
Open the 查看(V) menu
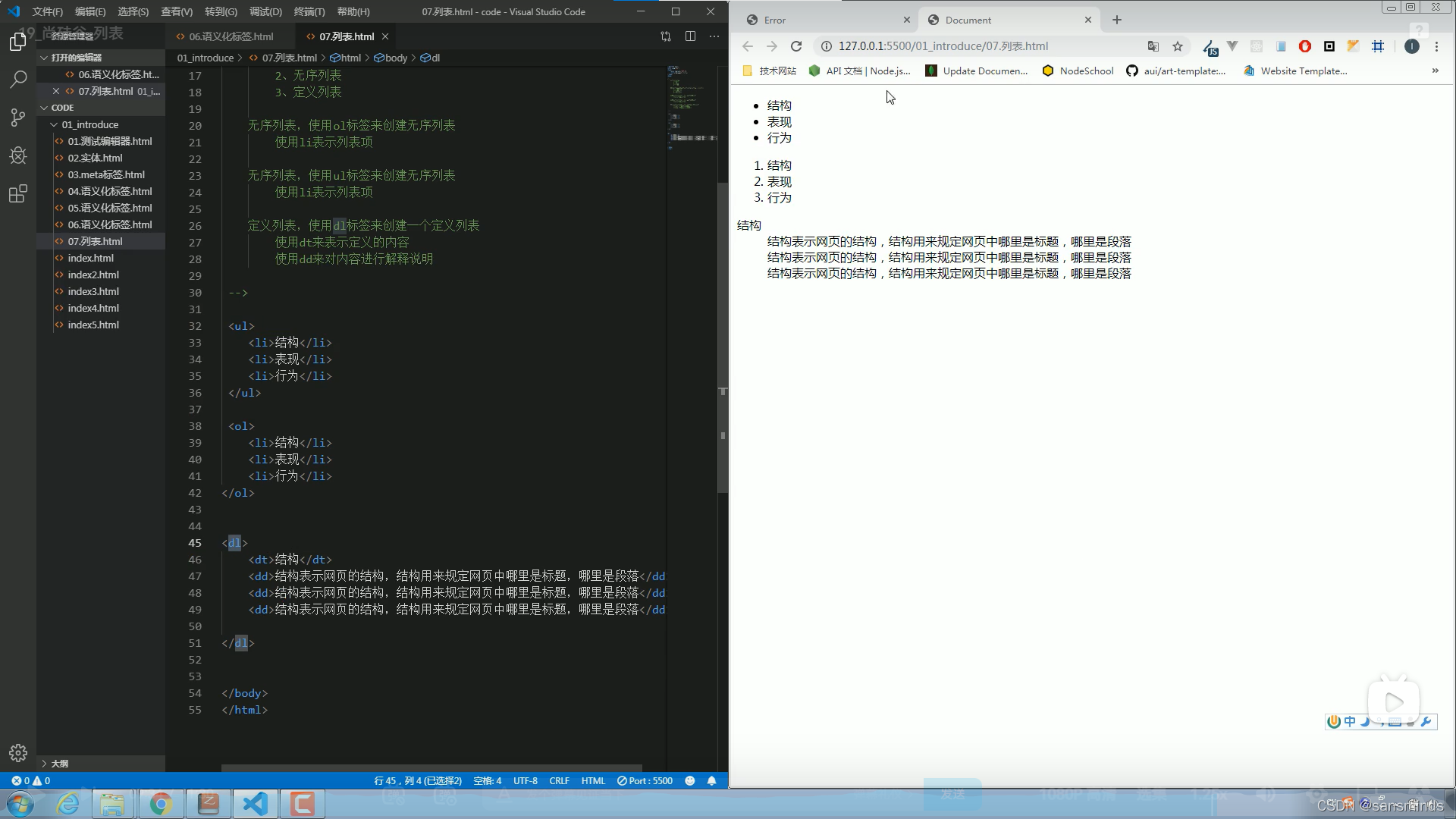pos(177,11)
